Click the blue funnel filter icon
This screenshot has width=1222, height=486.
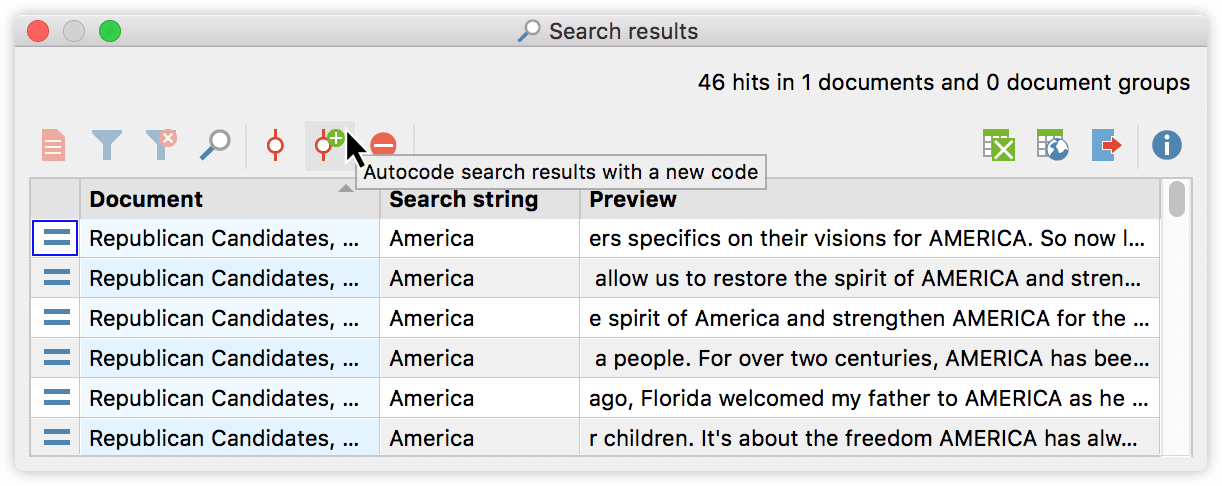(x=107, y=146)
